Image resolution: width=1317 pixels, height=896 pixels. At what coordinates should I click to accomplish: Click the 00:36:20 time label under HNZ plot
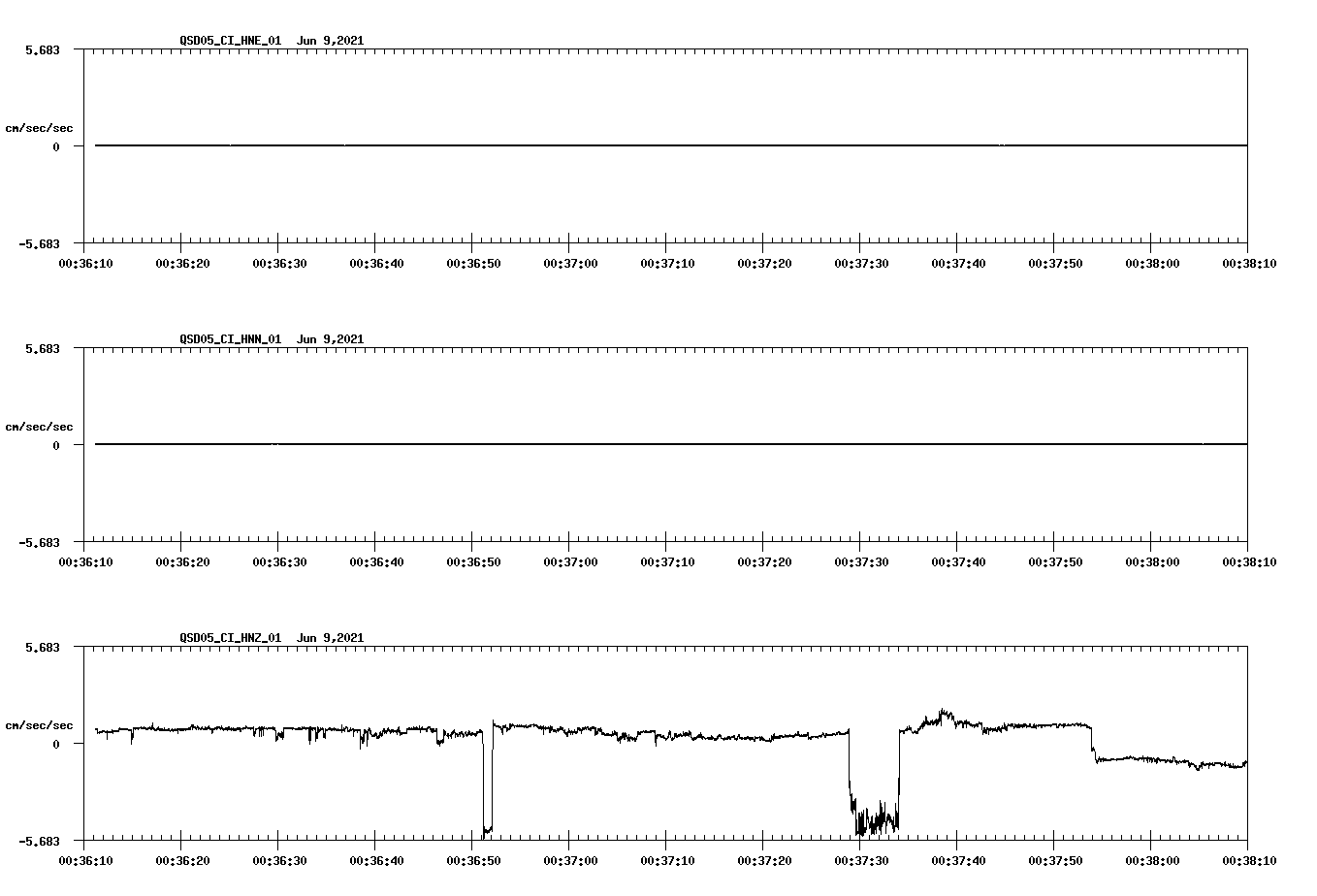(x=182, y=860)
